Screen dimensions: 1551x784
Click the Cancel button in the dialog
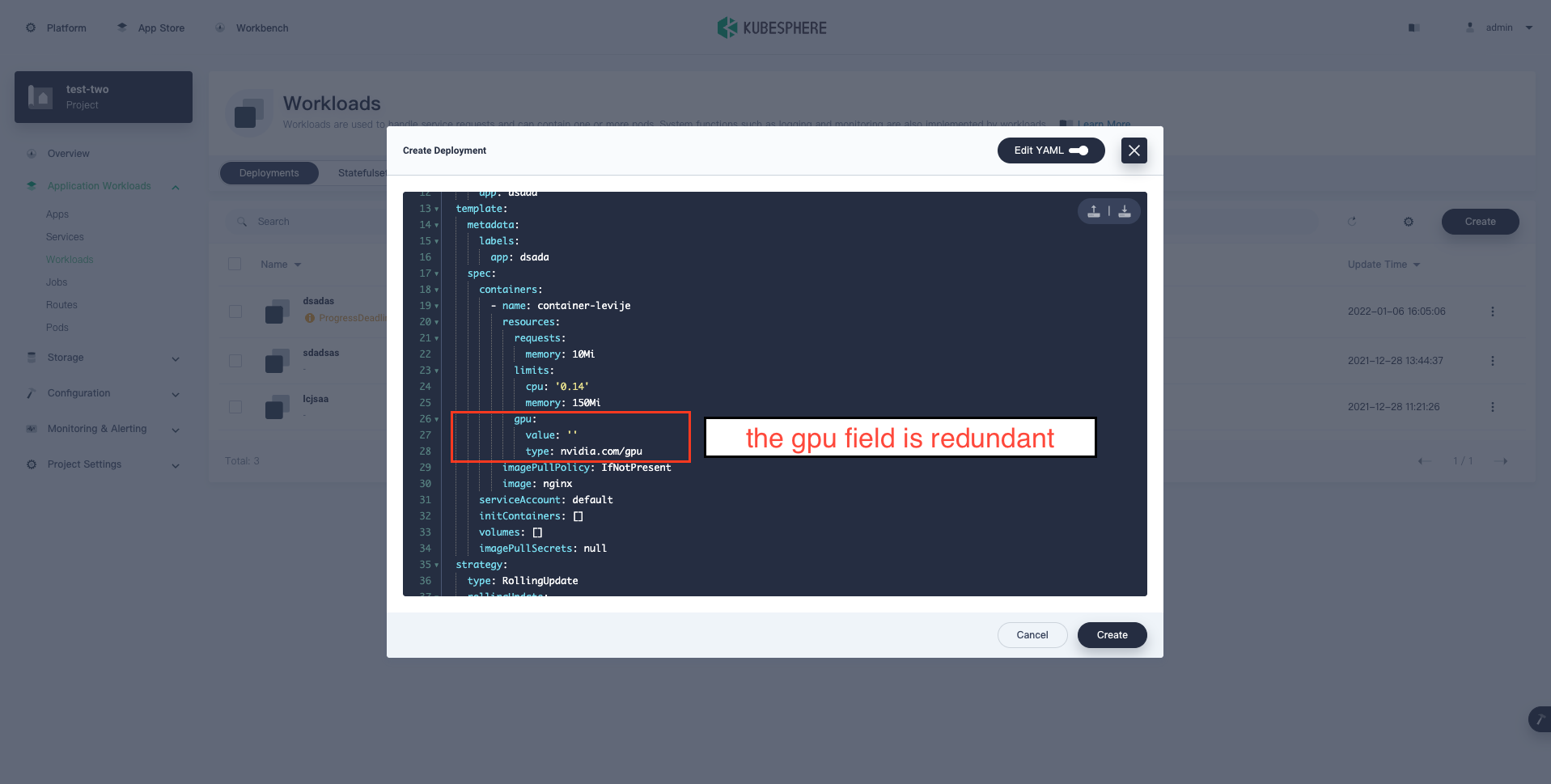1032,634
